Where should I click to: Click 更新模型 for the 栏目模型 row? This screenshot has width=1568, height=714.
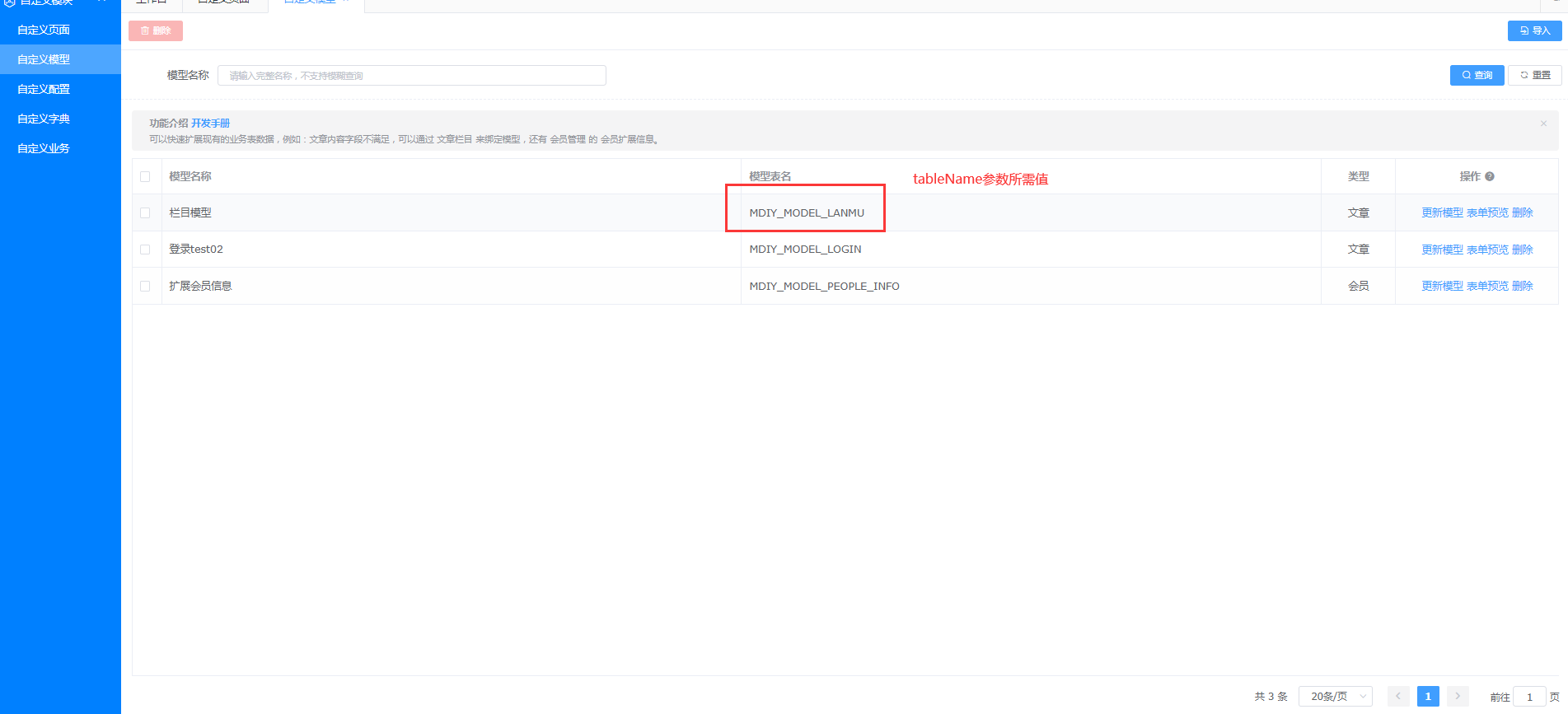point(1442,212)
